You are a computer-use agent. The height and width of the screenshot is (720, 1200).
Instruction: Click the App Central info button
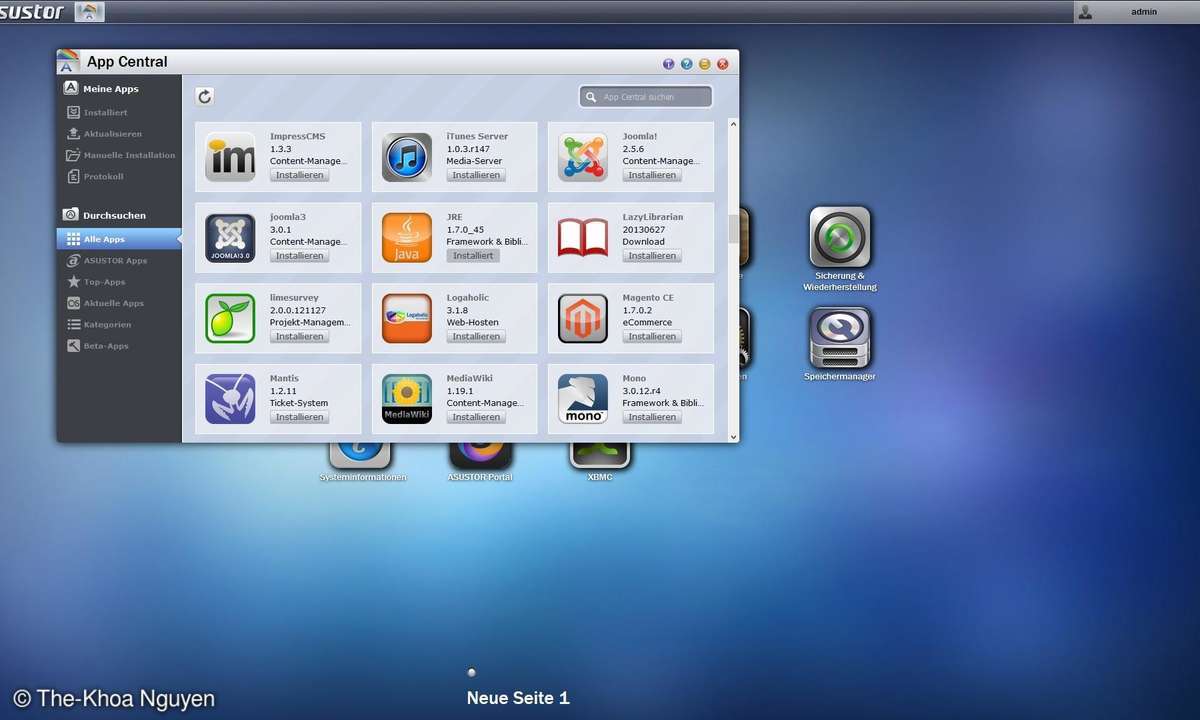[x=669, y=64]
